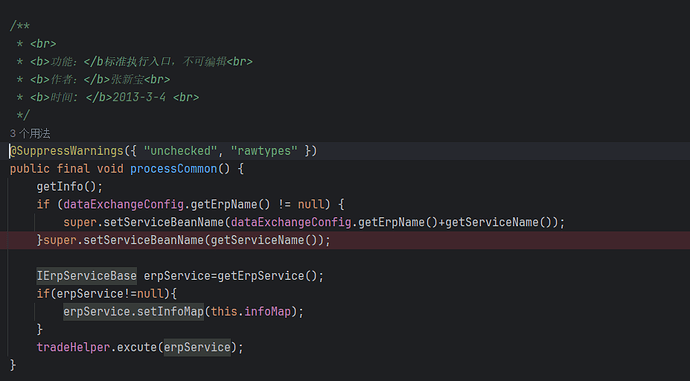Viewport: 690px width, 381px height.
Task: Click the processCommon method name
Action: coord(173,169)
